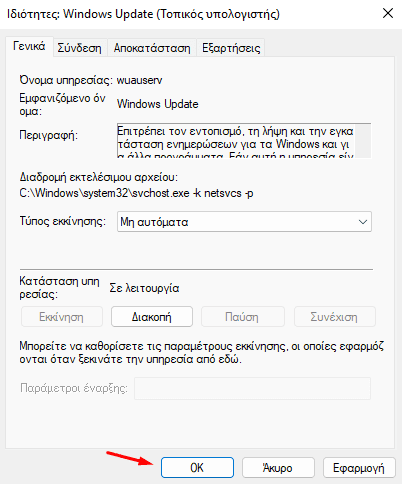This screenshot has width=402, height=484.
Task: Click inside the Περιγραφή description text box
Action: point(236,140)
